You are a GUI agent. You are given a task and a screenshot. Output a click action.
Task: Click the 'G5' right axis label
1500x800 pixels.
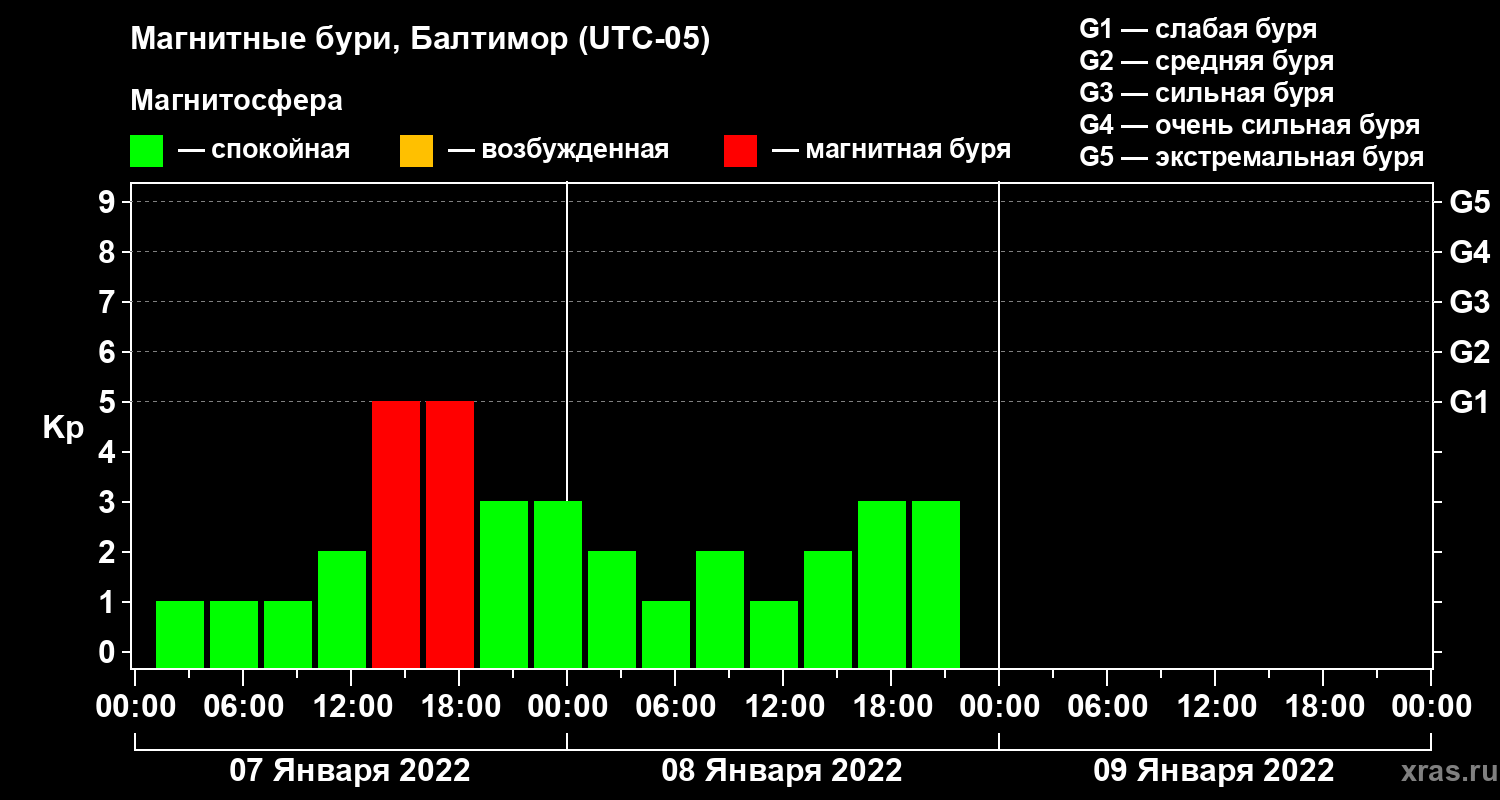1469,202
